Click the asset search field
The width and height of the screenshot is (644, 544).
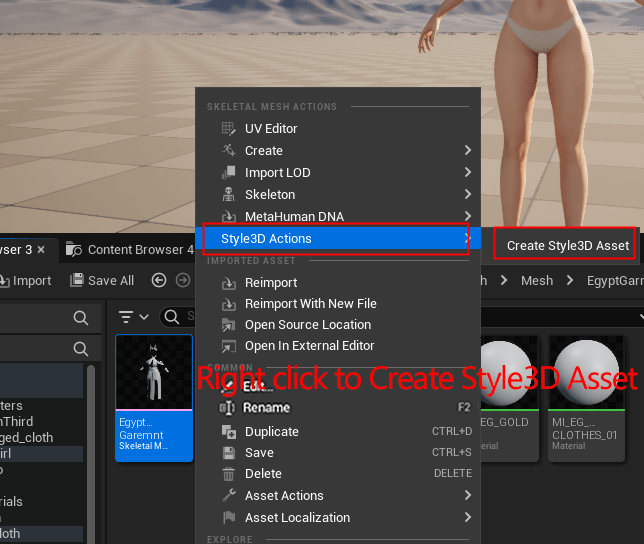177,317
